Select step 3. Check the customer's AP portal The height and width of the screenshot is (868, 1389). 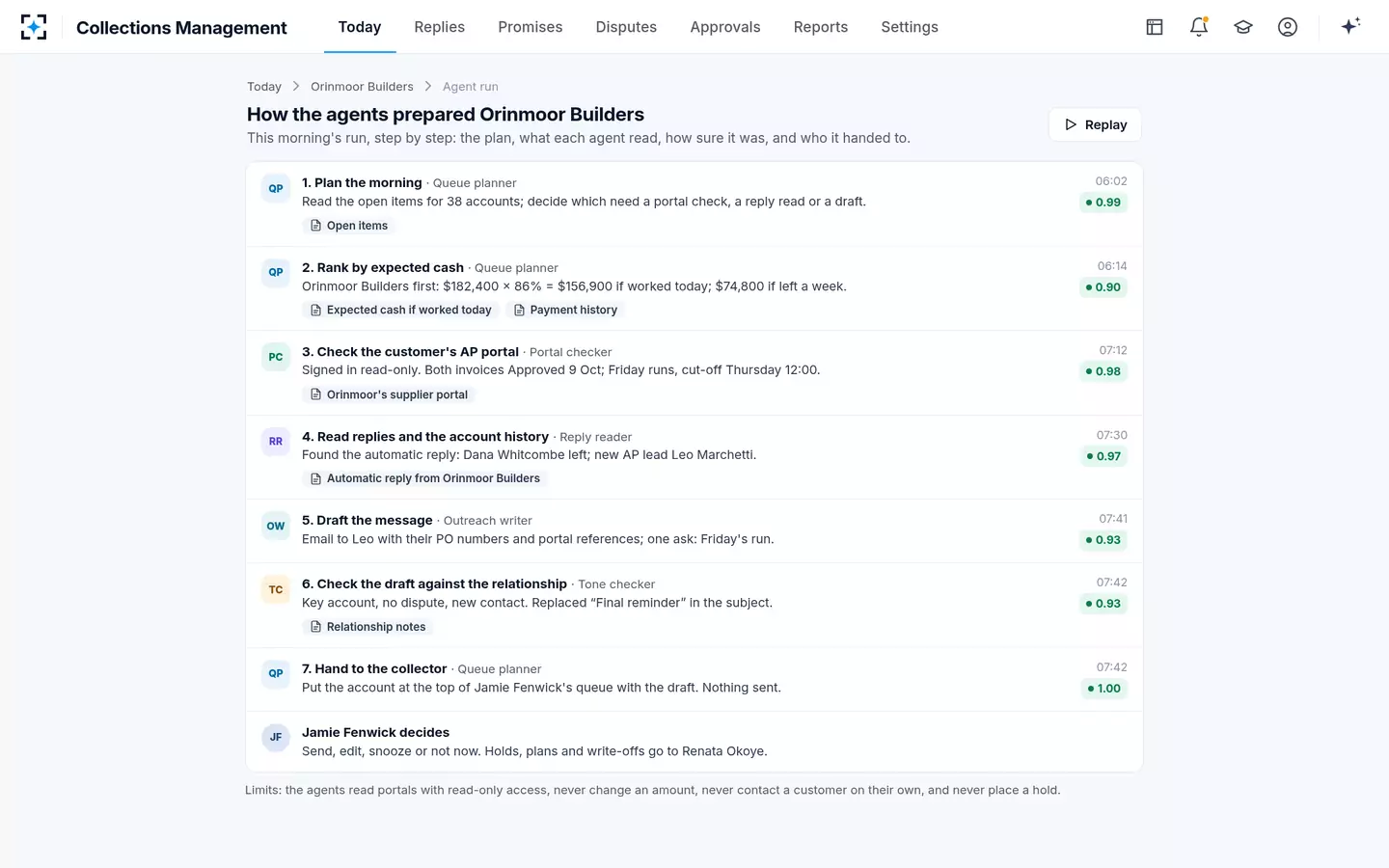[x=410, y=352]
